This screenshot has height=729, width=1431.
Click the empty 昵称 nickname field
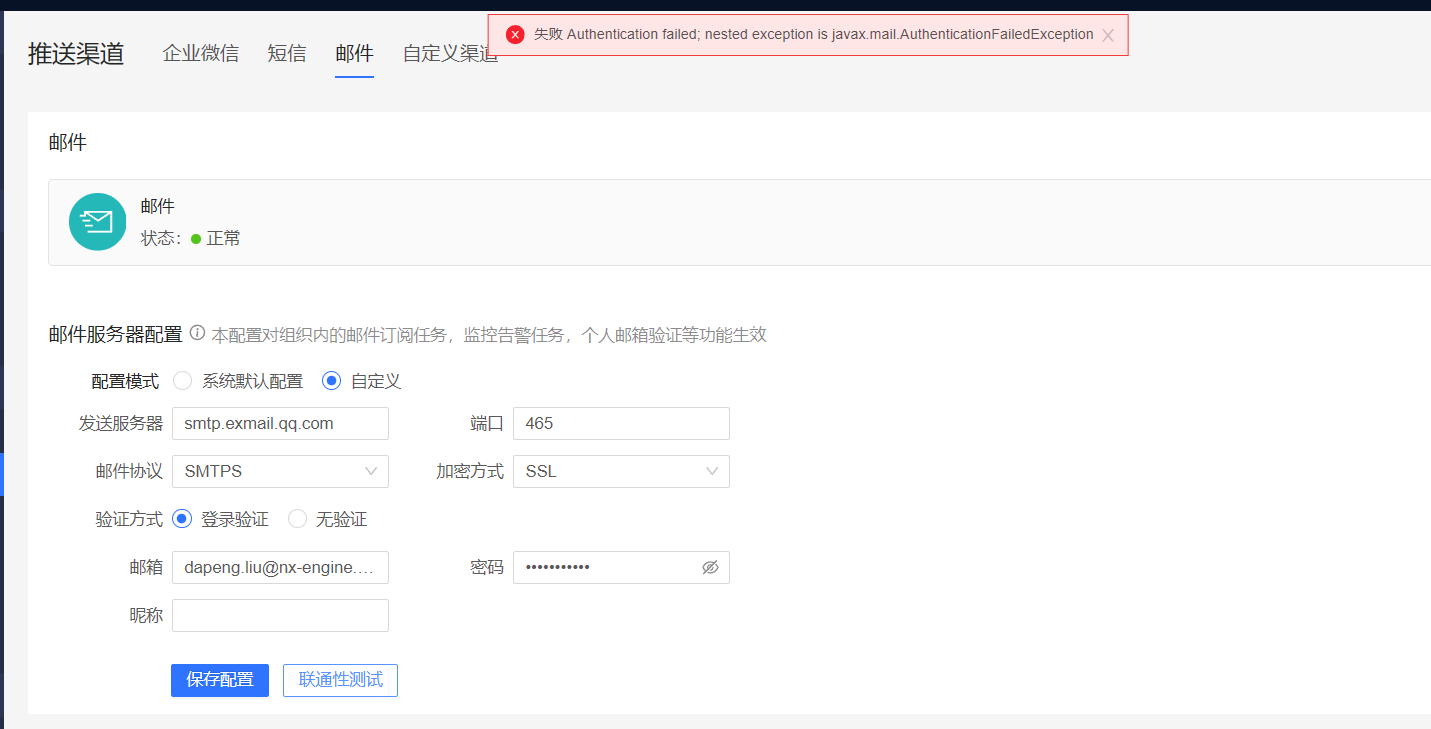coord(280,615)
